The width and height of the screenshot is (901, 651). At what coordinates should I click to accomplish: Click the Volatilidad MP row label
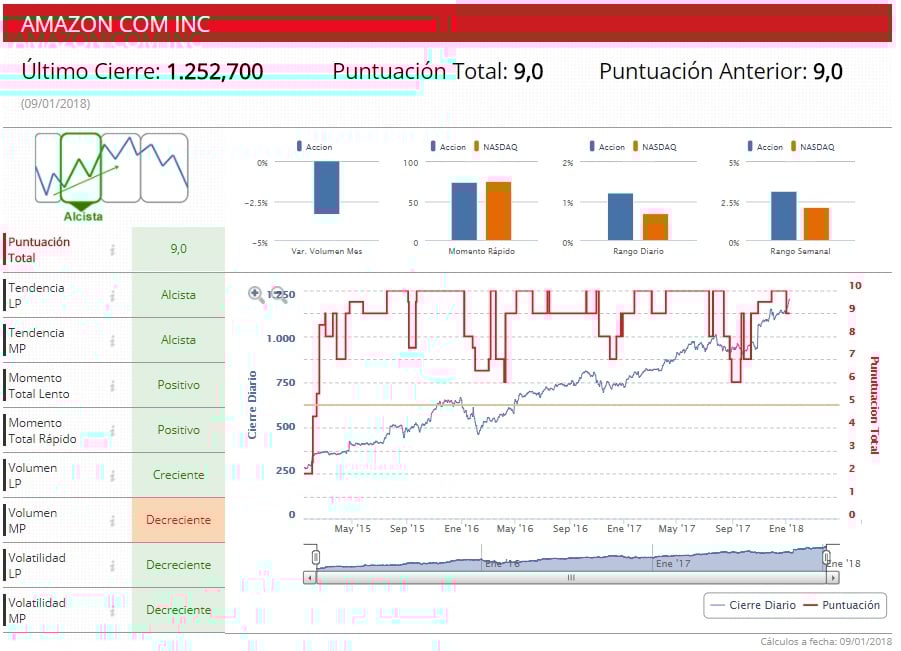[37, 610]
